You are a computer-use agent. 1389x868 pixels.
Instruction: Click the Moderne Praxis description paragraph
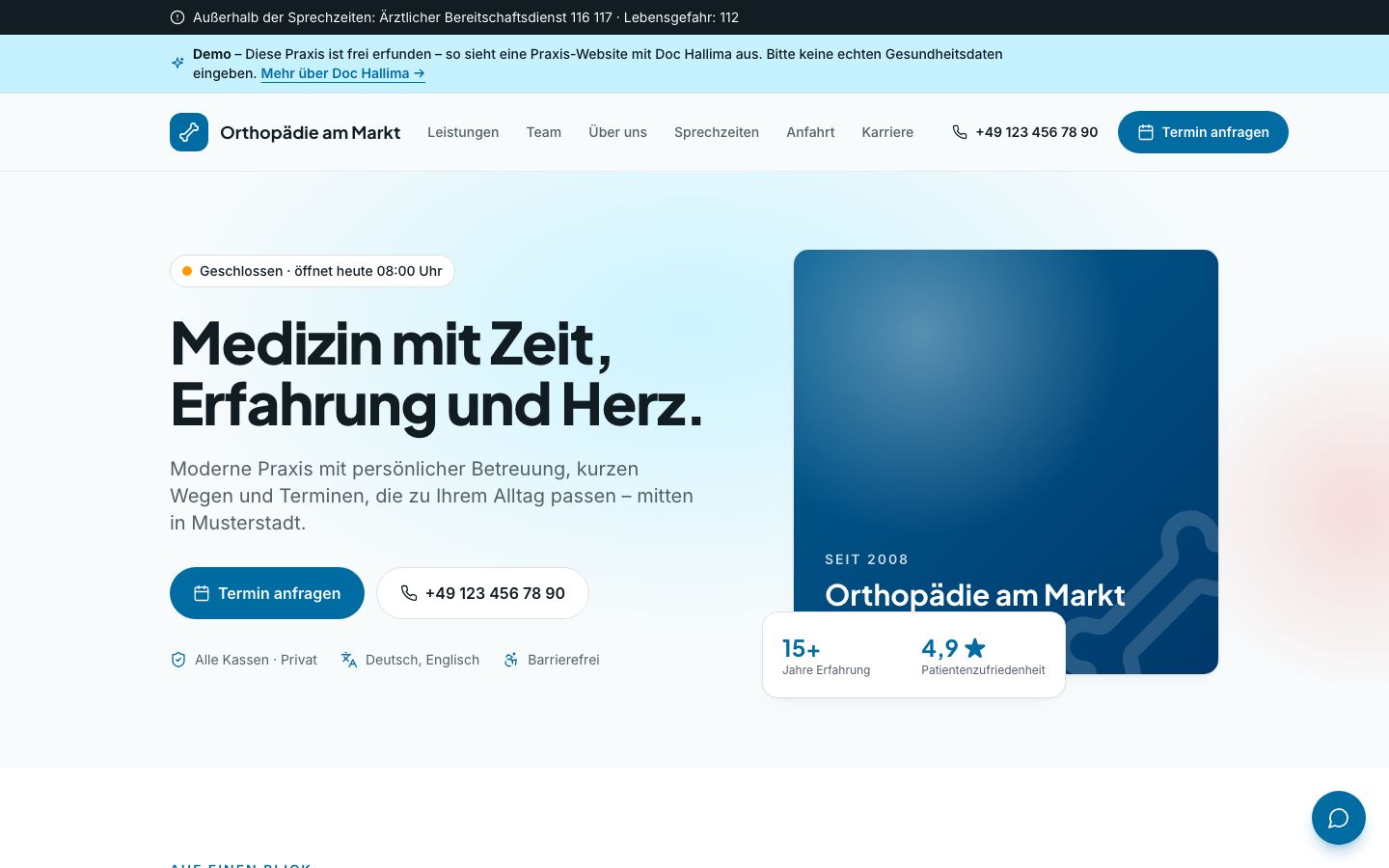tap(431, 496)
